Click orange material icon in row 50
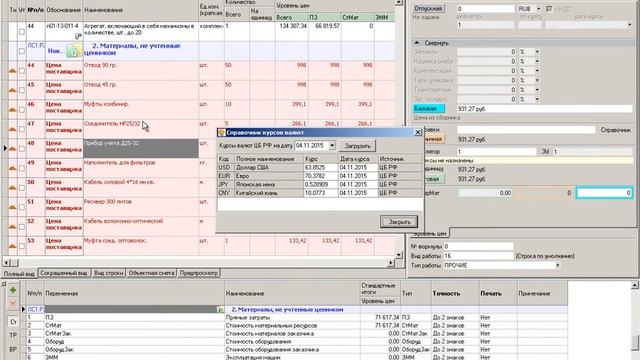 [x=13, y=188]
